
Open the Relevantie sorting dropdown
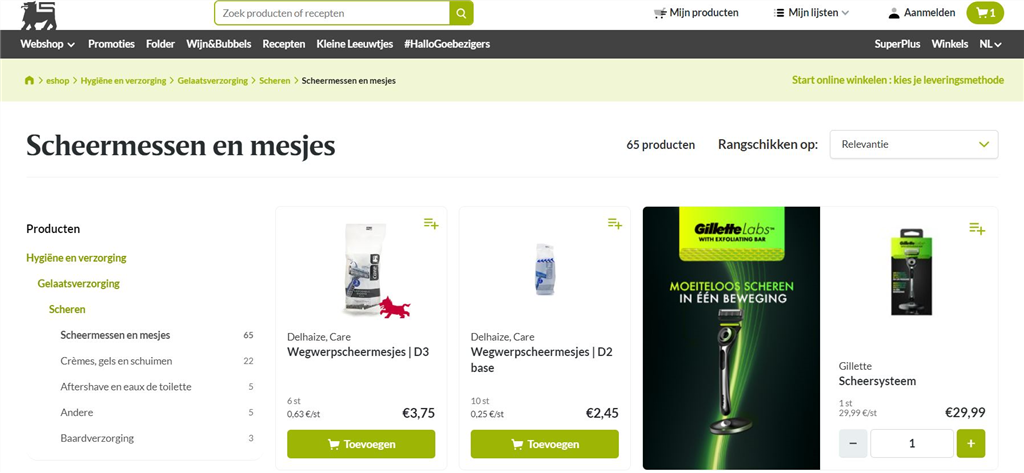914,144
